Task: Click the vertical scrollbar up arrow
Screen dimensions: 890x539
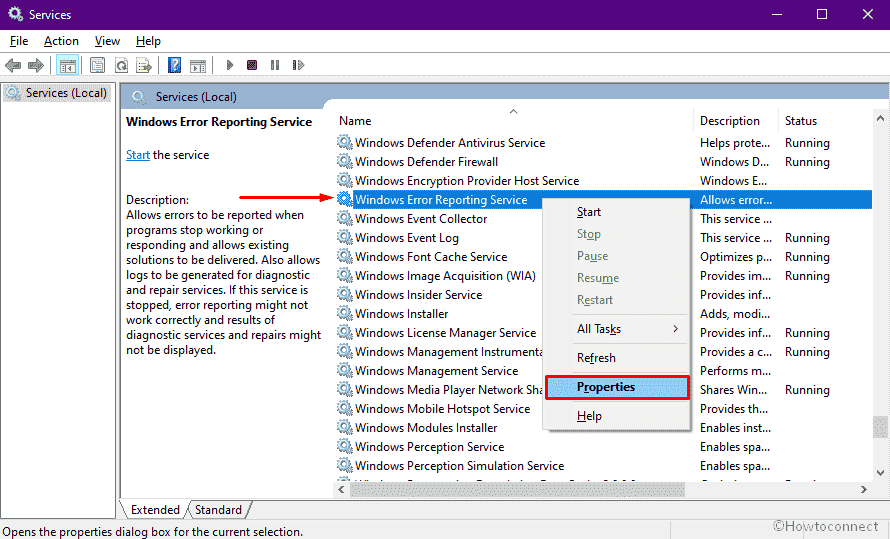Action: coord(880,119)
